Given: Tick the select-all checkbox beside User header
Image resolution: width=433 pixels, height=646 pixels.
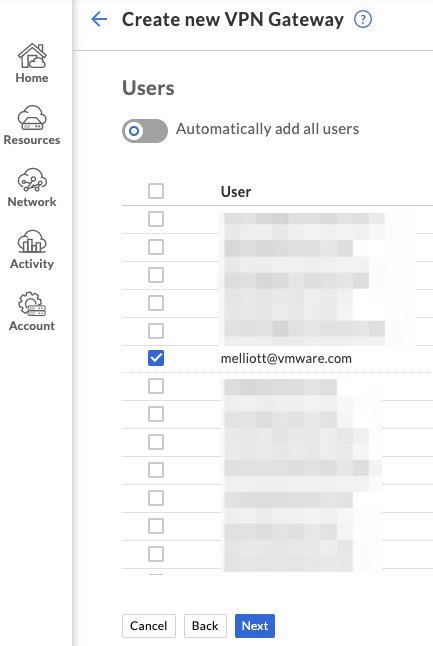Looking at the screenshot, I should pyautogui.click(x=156, y=191).
